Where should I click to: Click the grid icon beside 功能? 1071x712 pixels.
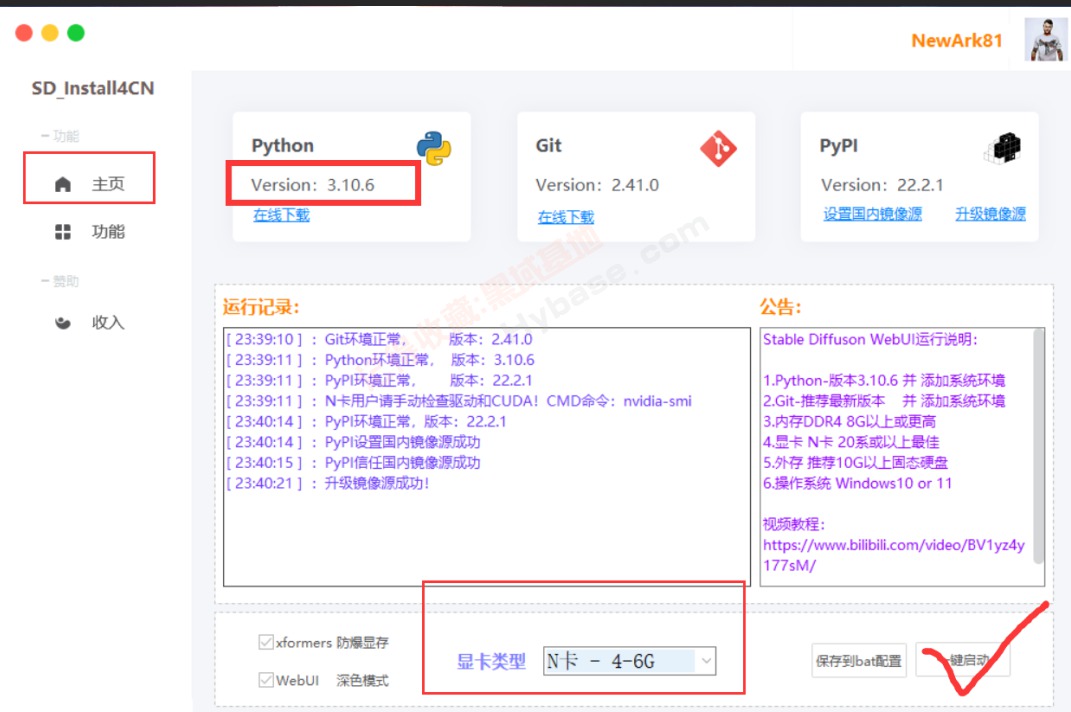[63, 232]
